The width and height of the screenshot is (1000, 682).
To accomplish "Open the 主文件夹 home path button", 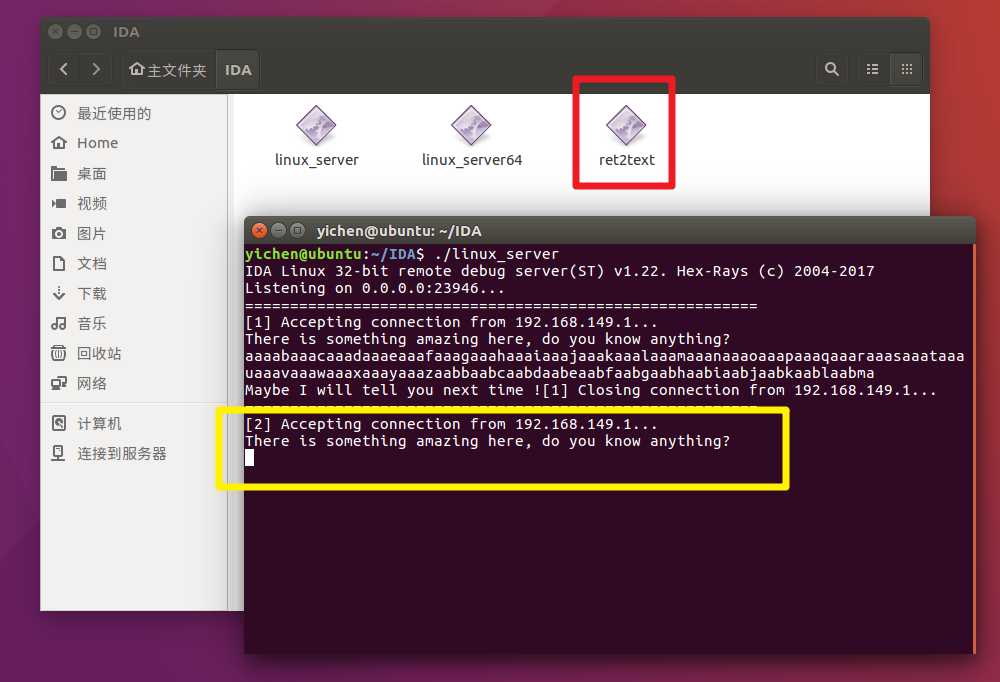I will 168,70.
